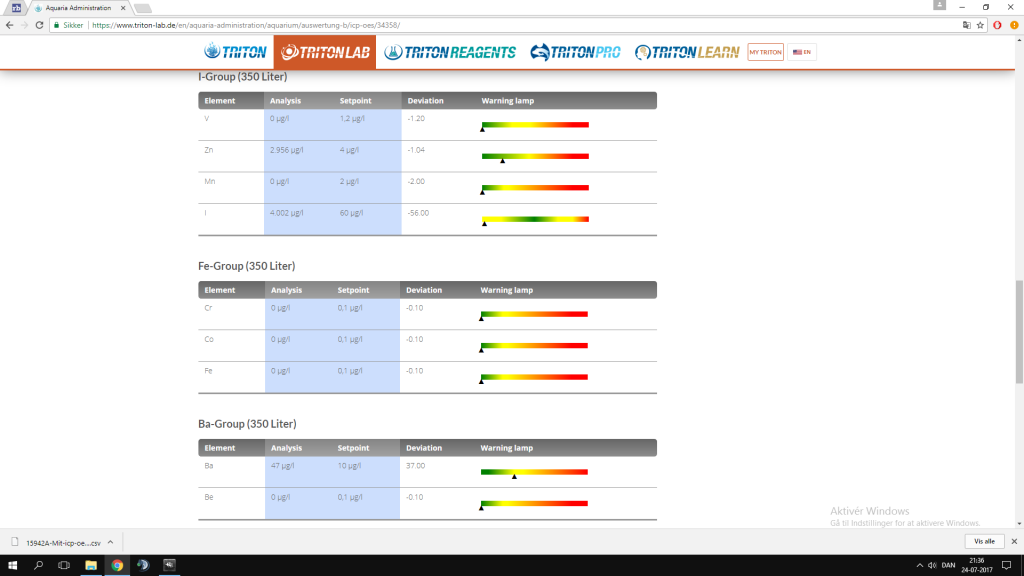Go to the Triton Reagents site
1024x576 pixels.
(x=451, y=52)
